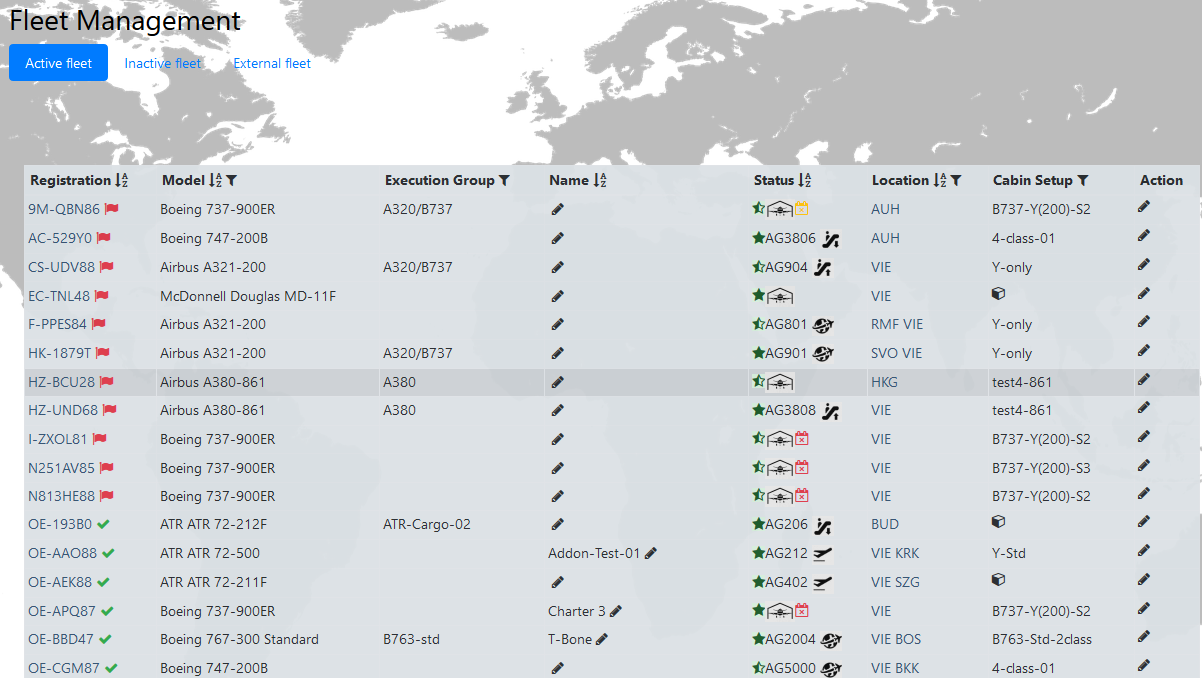The width and height of the screenshot is (1202, 678).
Task: Click departure plane icon next to AG212
Action: (823, 554)
